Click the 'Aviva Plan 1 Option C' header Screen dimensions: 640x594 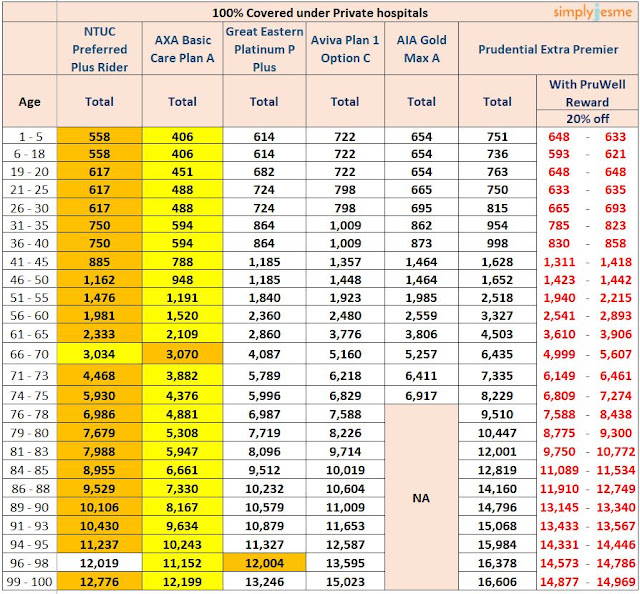click(x=345, y=49)
